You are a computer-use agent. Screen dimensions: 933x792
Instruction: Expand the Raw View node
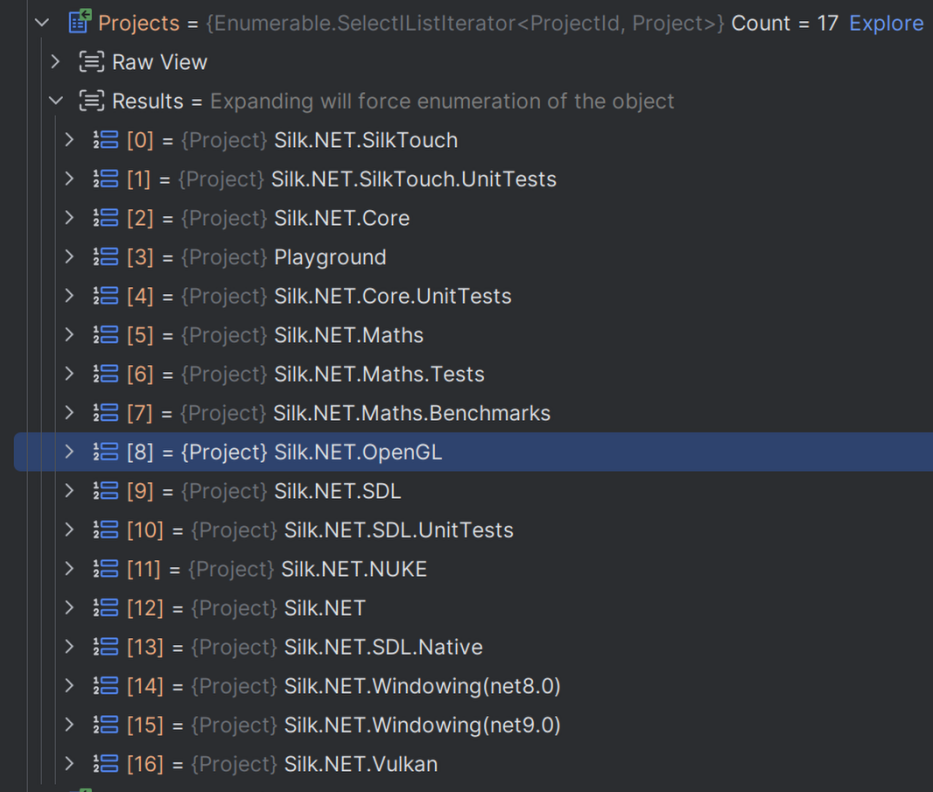coord(56,62)
